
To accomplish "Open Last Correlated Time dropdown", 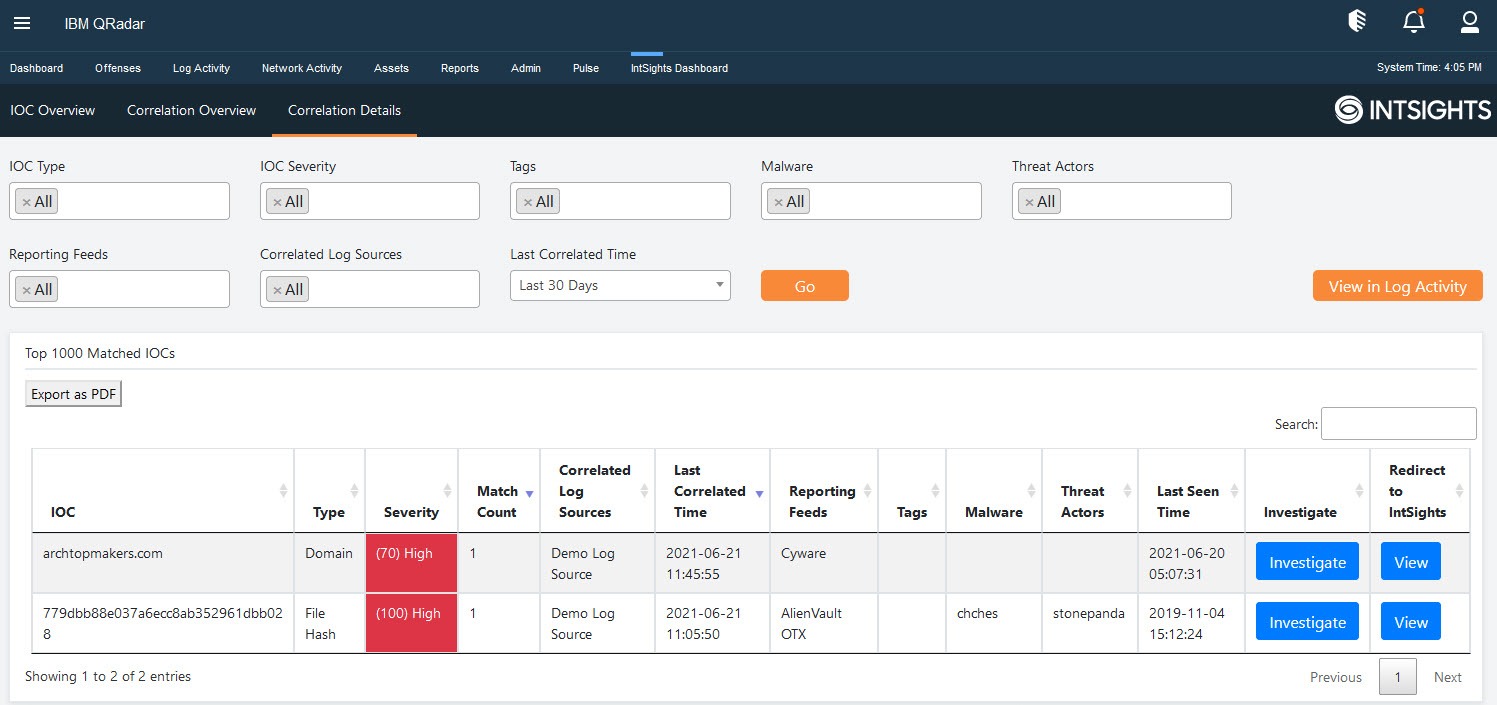I will pyautogui.click(x=620, y=285).
